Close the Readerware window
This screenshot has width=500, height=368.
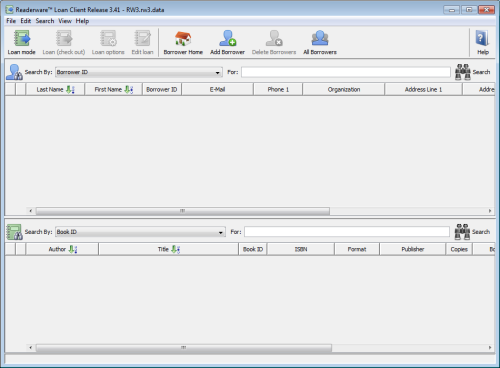click(486, 10)
